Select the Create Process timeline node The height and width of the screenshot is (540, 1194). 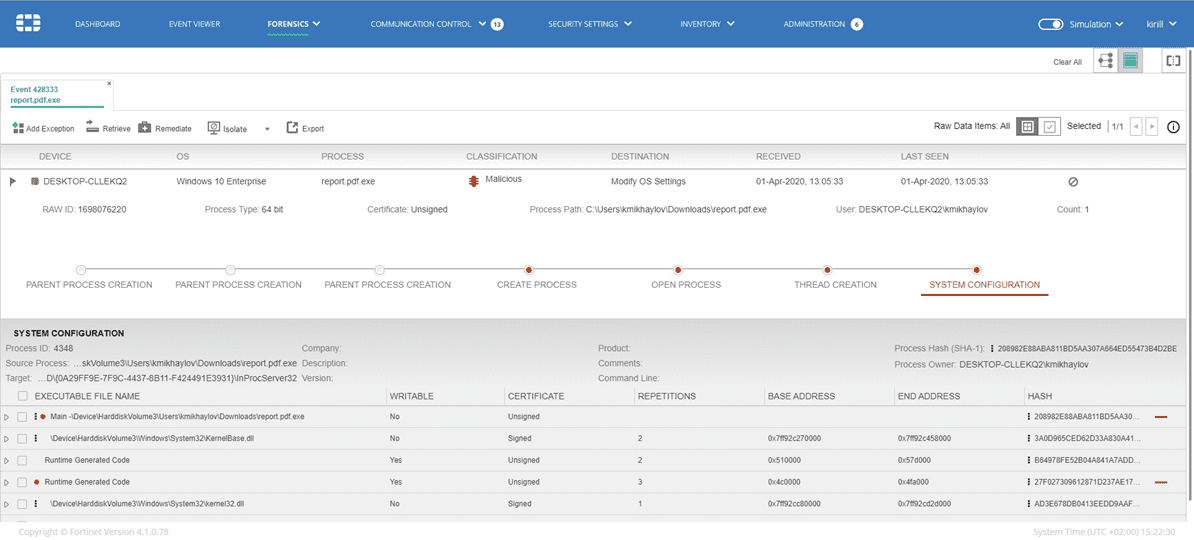tap(529, 270)
